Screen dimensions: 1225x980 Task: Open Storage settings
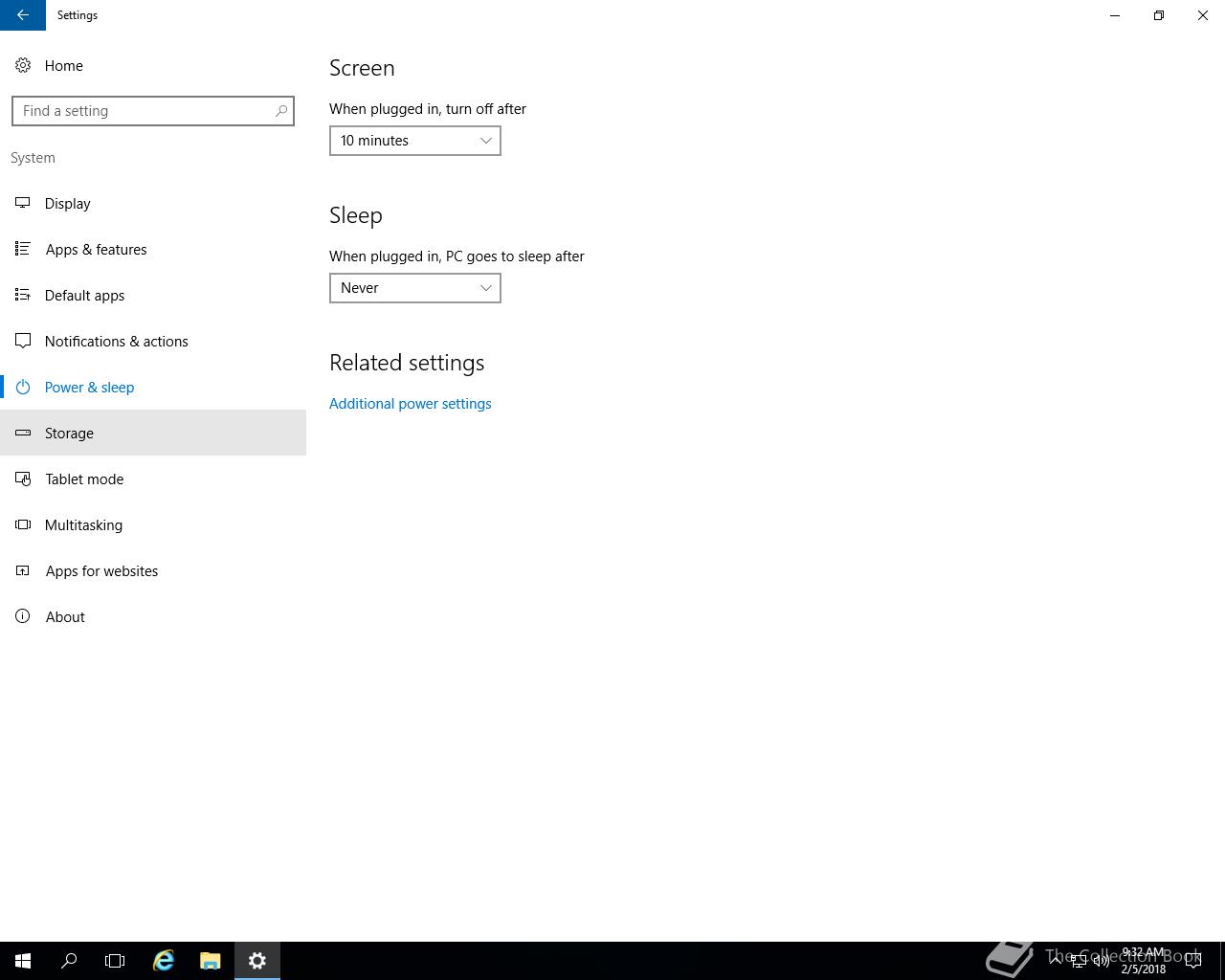[153, 433]
